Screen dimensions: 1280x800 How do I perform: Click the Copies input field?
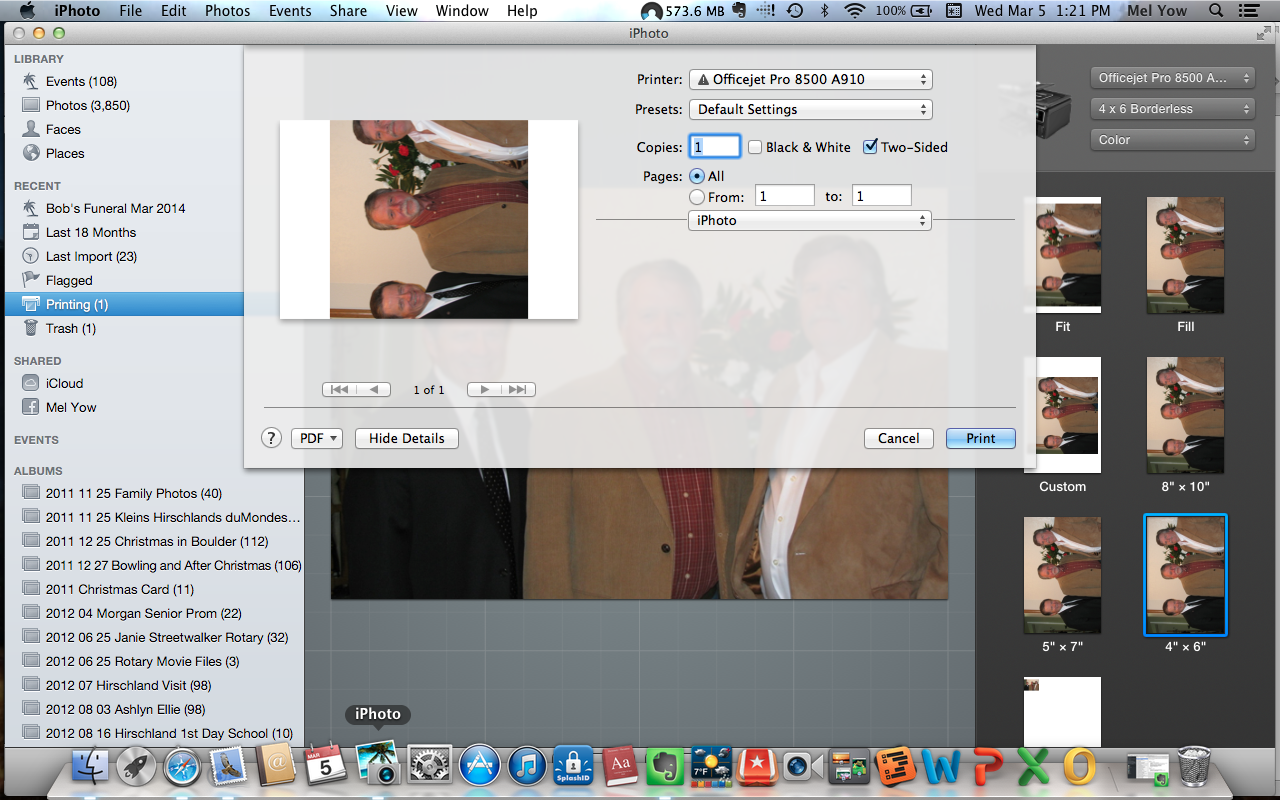715,146
